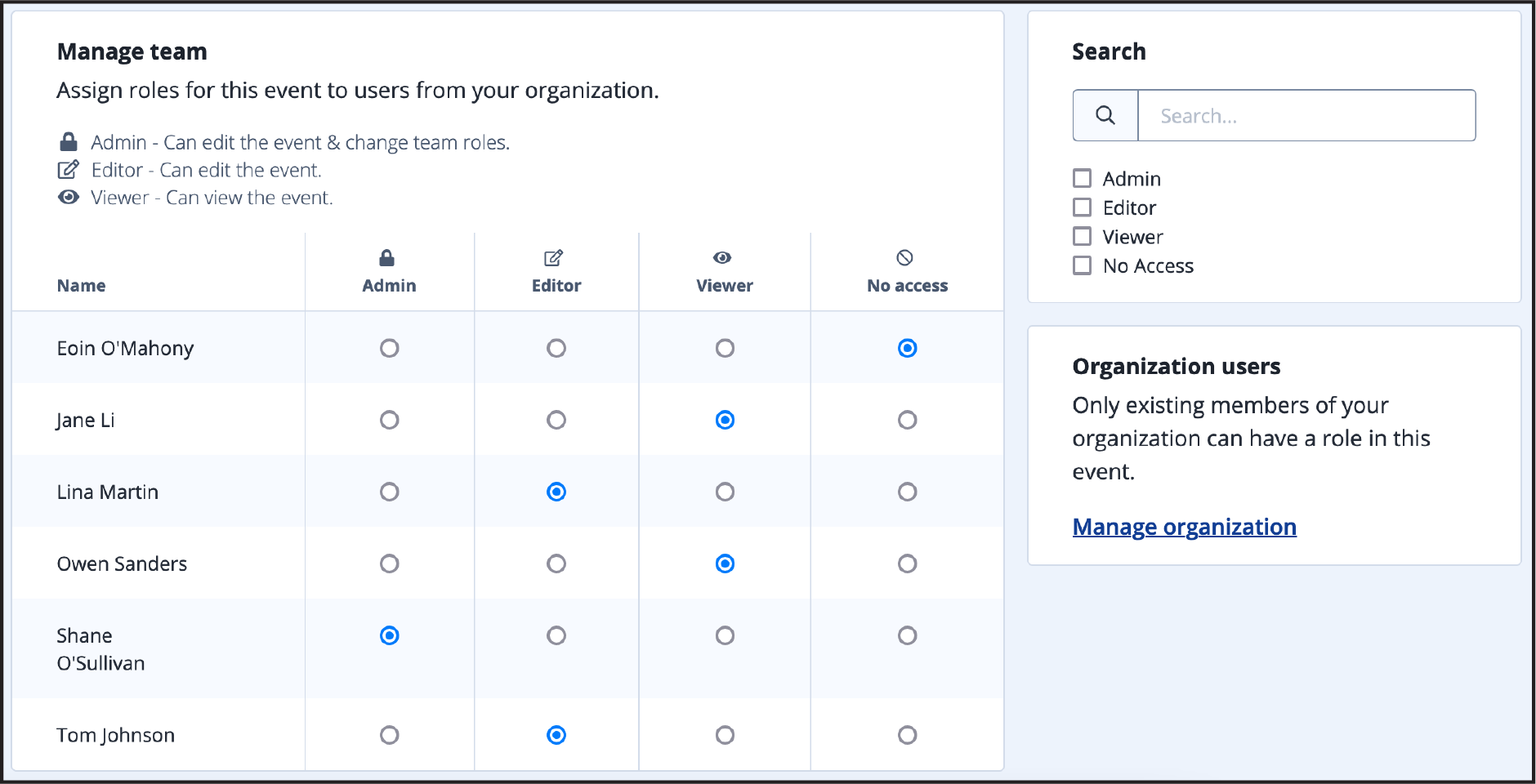Image resolution: width=1536 pixels, height=784 pixels.
Task: Click the Viewer column header label
Action: click(x=725, y=286)
